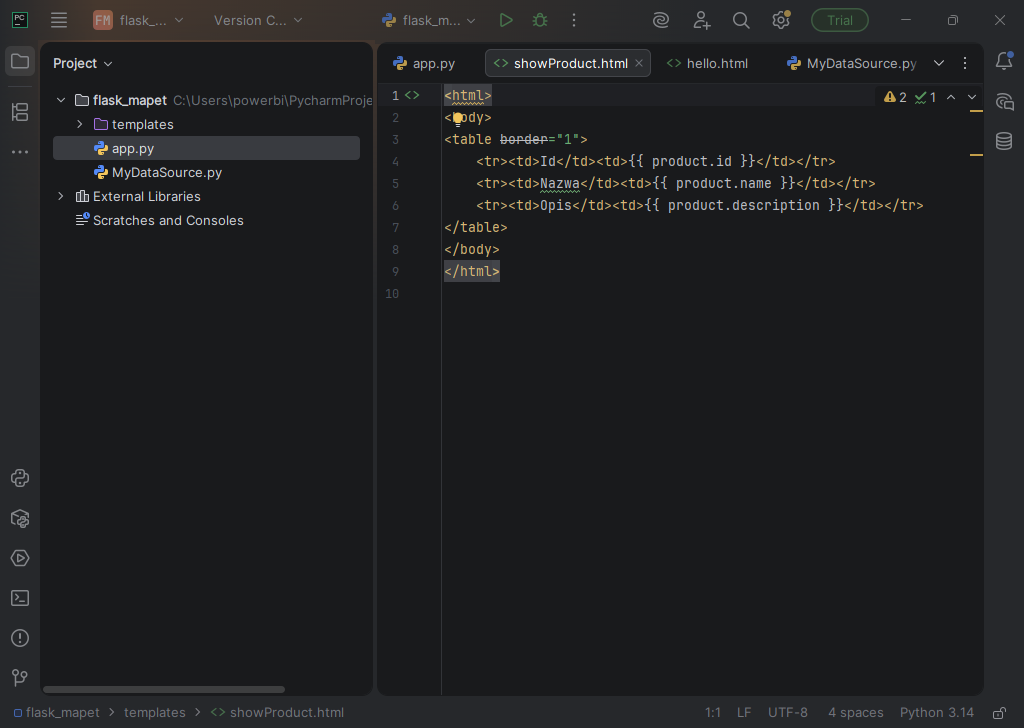Run the application with green play icon
Viewport: 1024px width, 728px height.
coord(505,20)
